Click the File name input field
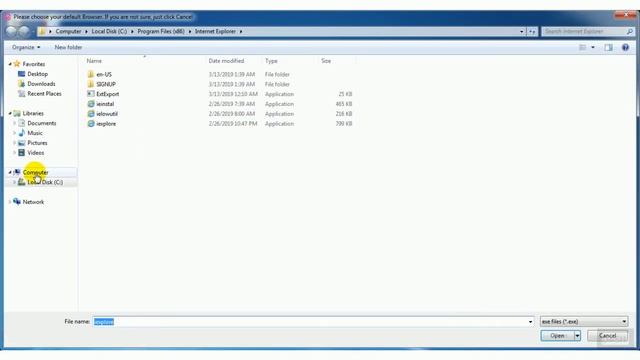Image resolution: width=640 pixels, height=360 pixels. [313, 322]
